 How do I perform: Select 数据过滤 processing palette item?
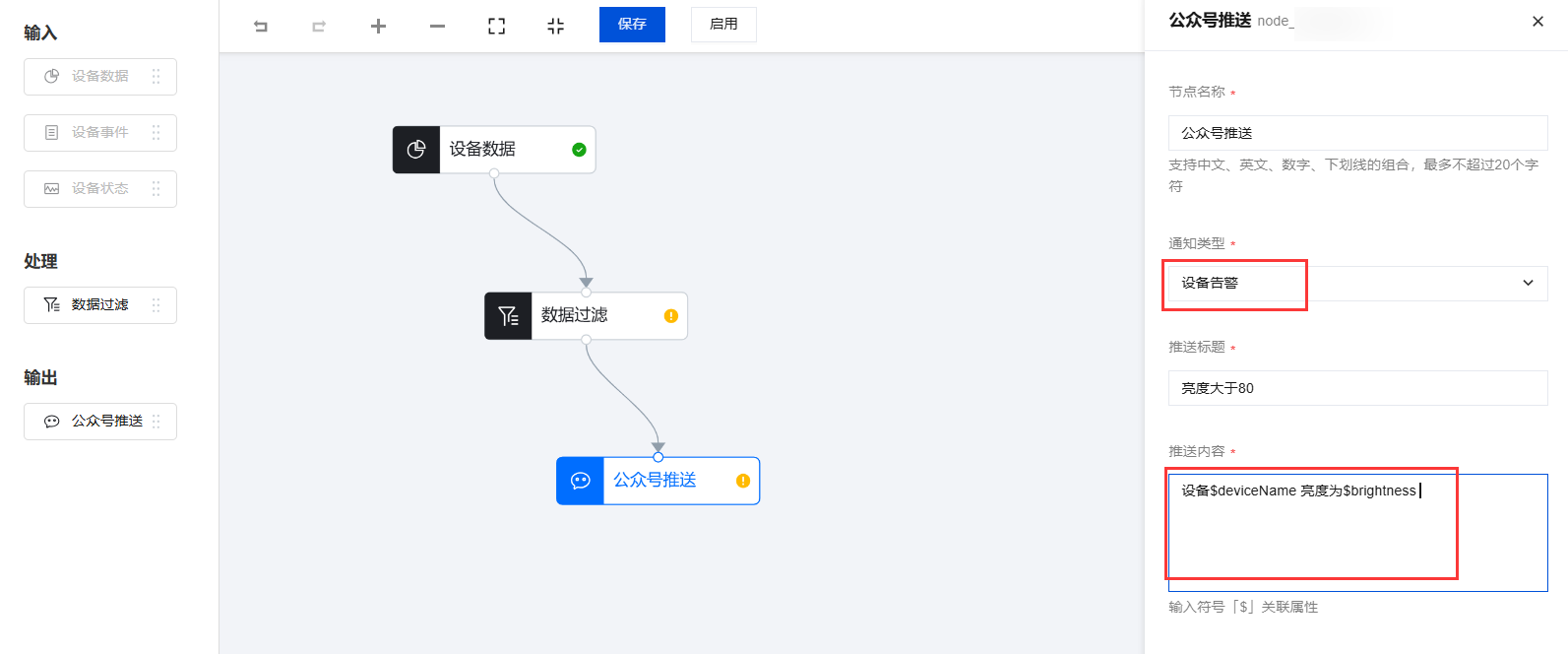[100, 305]
